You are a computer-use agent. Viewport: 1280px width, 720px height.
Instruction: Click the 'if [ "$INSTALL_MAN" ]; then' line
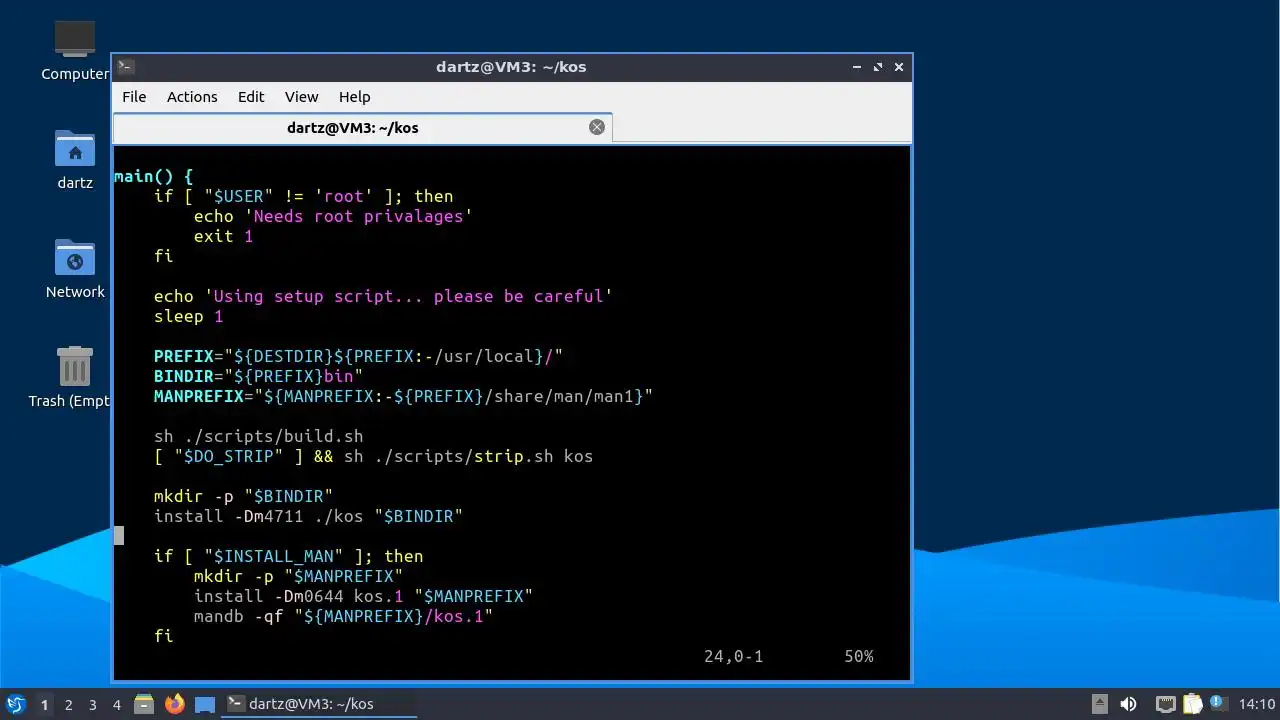pos(289,556)
